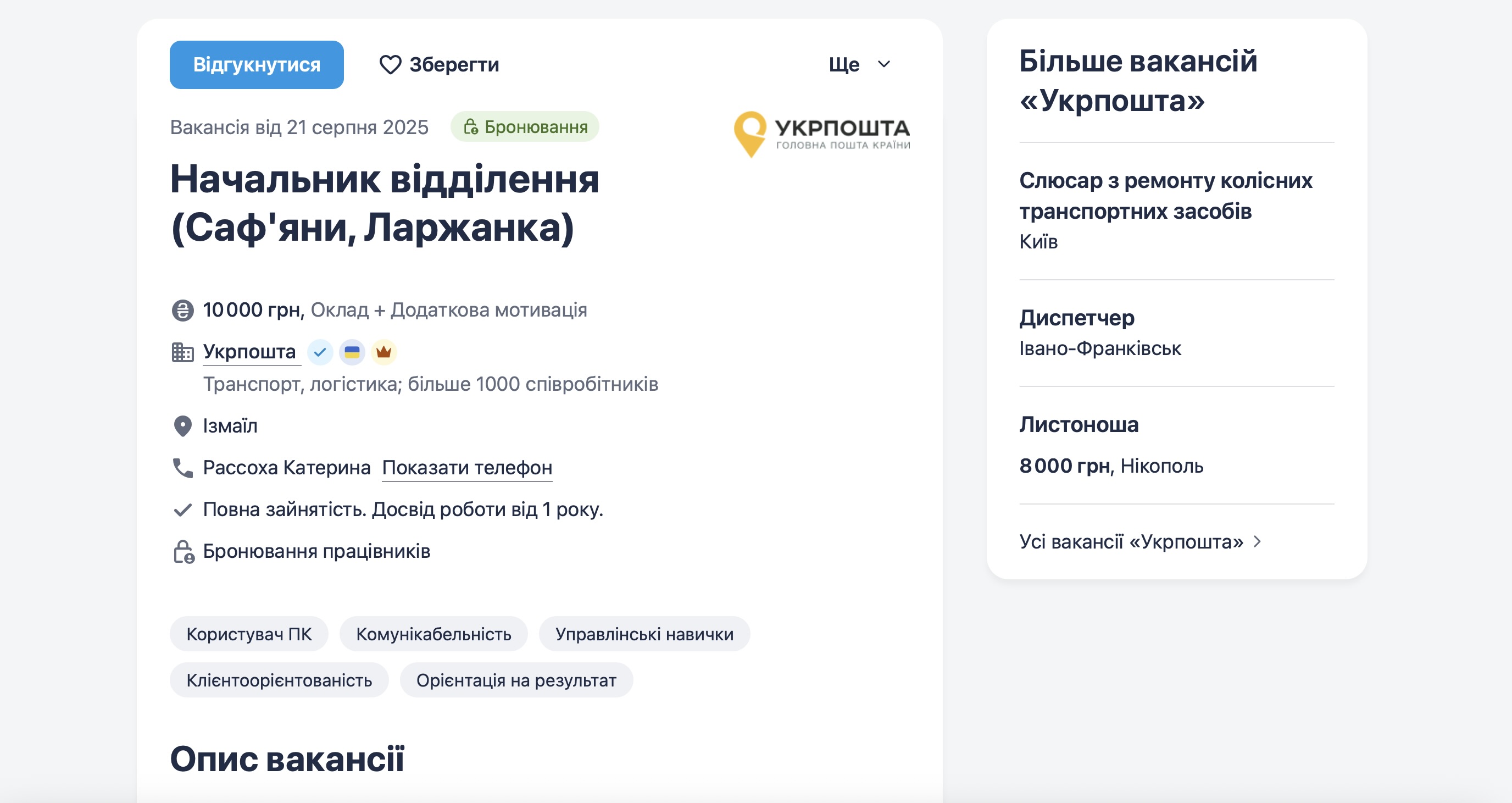
Task: Click the Ukrainian flag badge
Action: (352, 352)
